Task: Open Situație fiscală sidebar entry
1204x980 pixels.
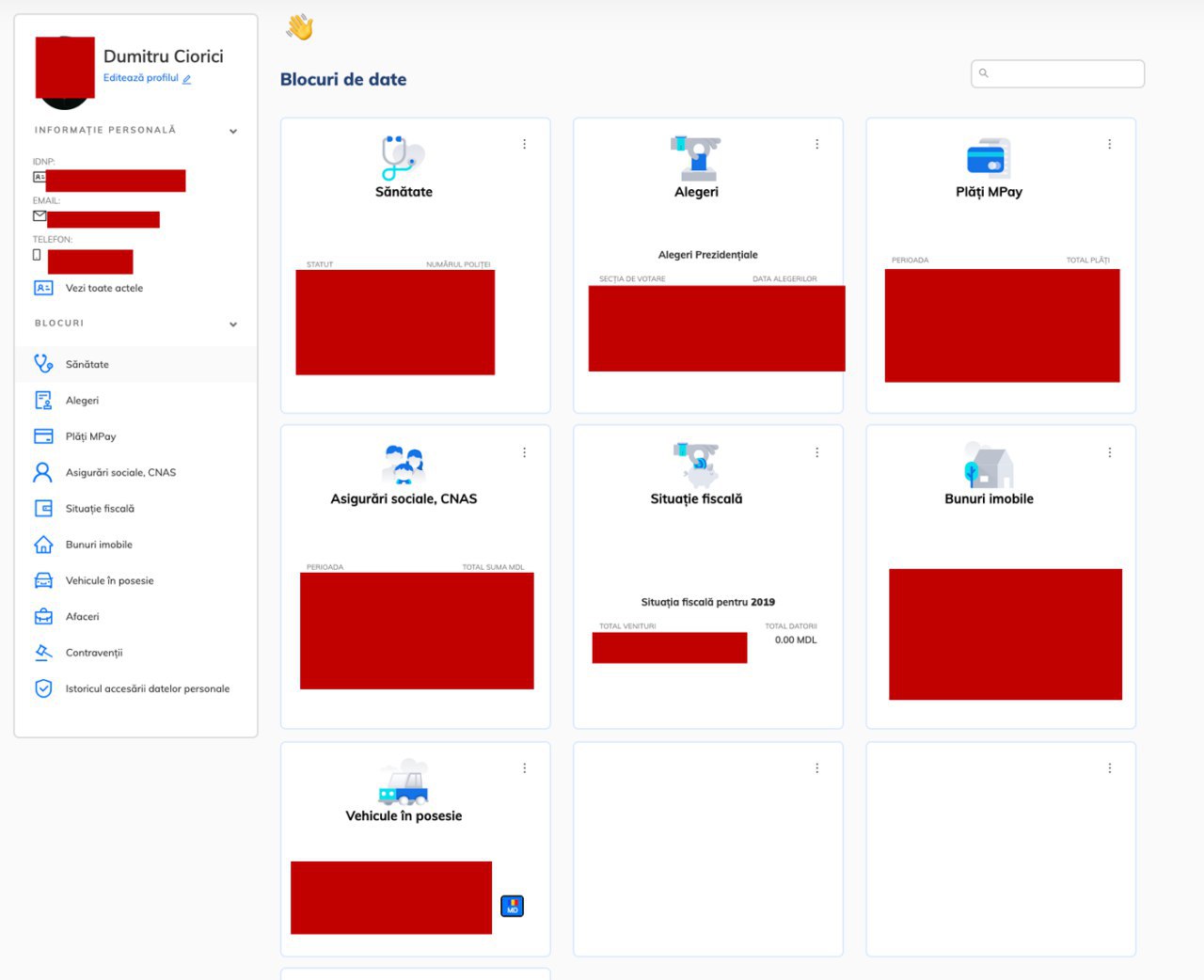Action: (135, 509)
